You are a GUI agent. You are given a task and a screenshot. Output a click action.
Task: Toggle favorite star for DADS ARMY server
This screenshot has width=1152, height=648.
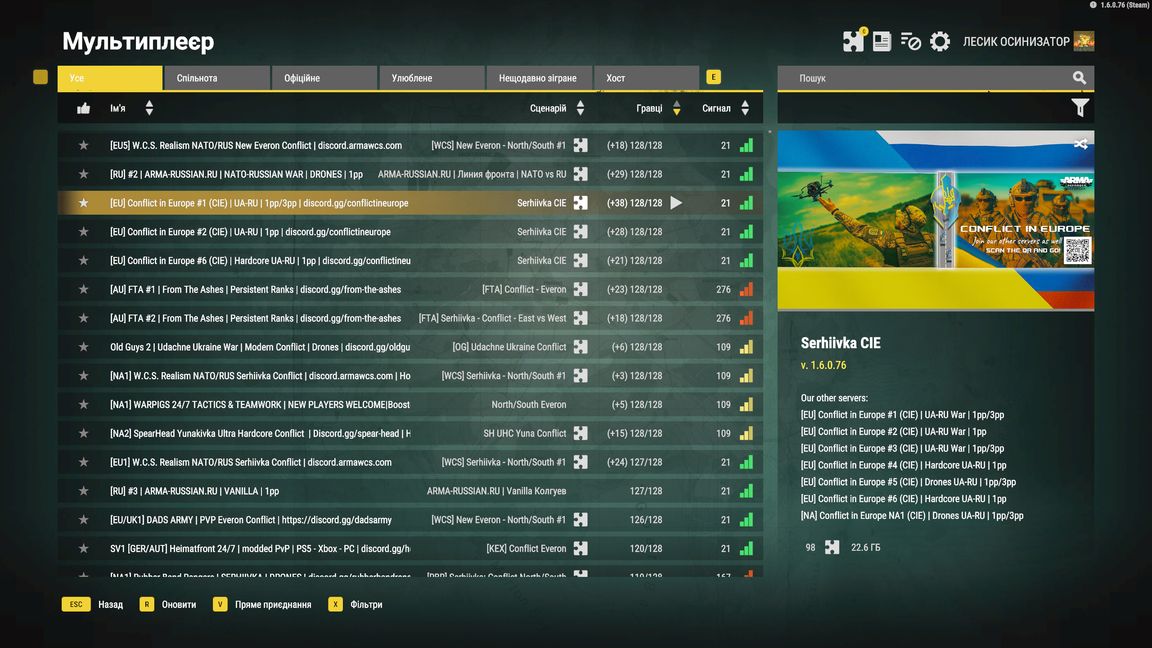click(x=84, y=519)
